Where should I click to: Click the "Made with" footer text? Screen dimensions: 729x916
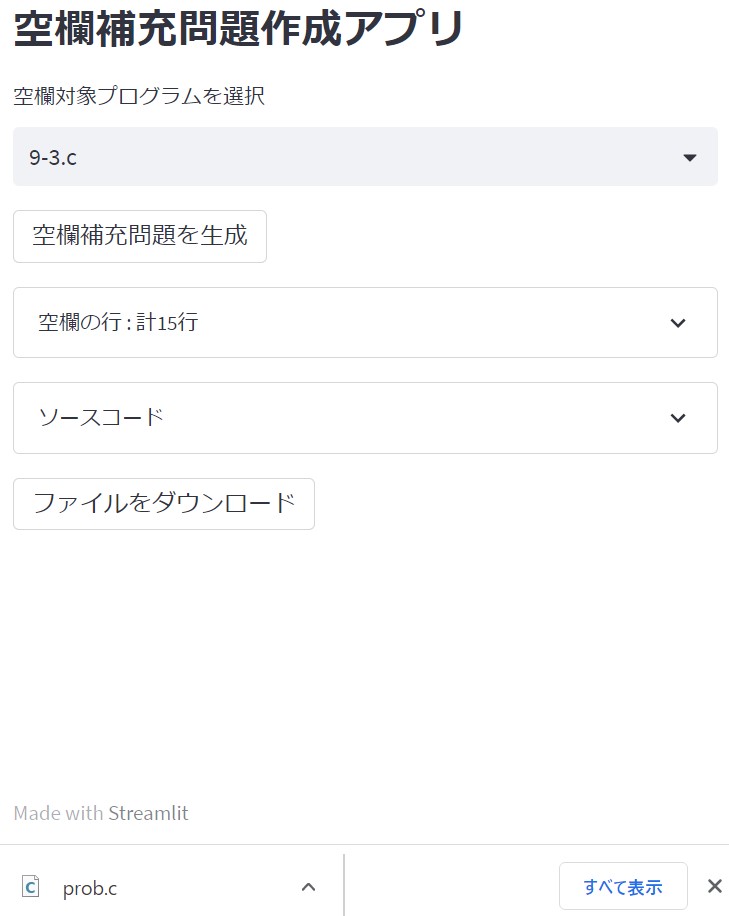click(58, 813)
